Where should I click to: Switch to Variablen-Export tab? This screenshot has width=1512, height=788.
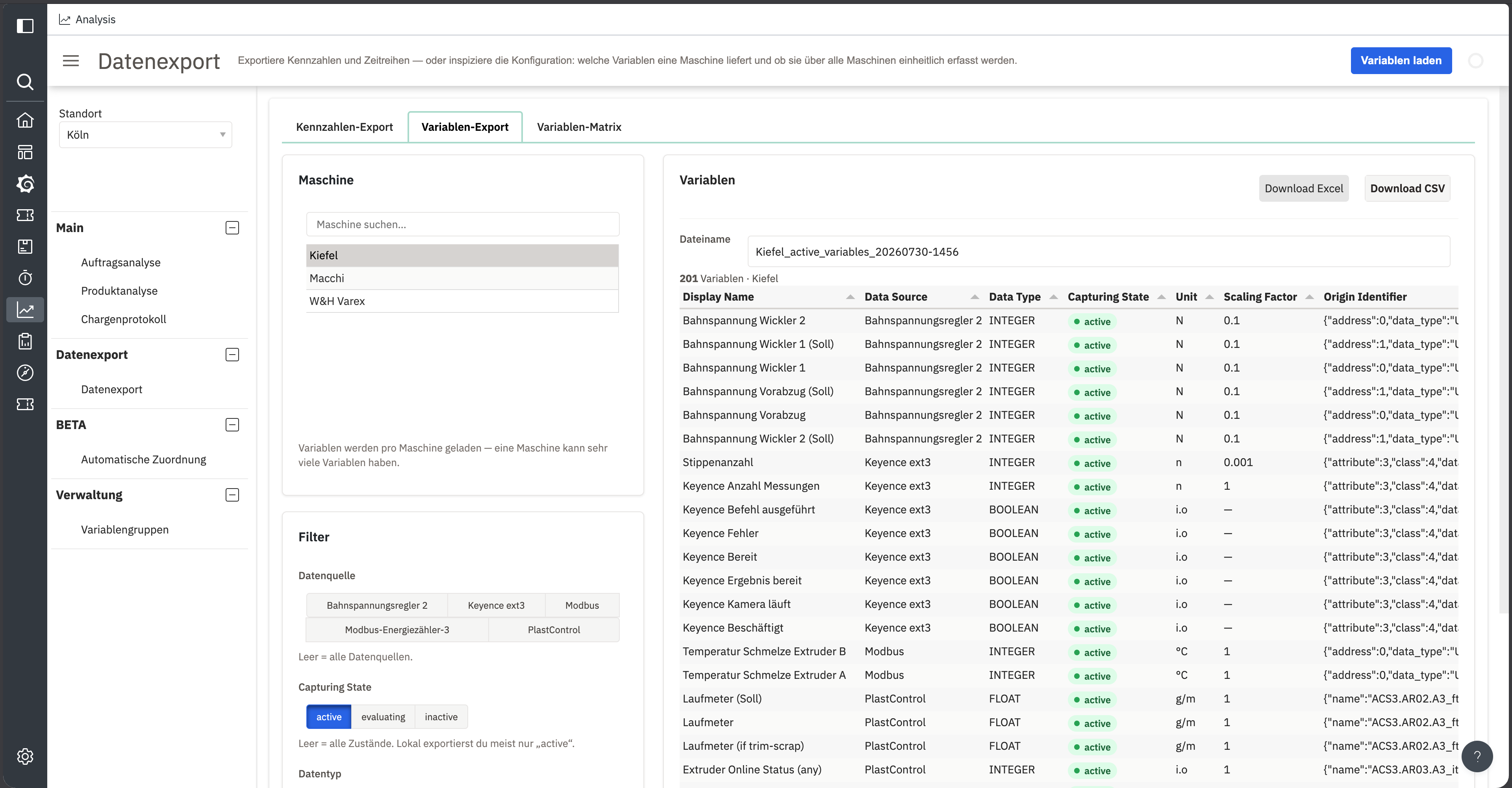click(x=465, y=127)
